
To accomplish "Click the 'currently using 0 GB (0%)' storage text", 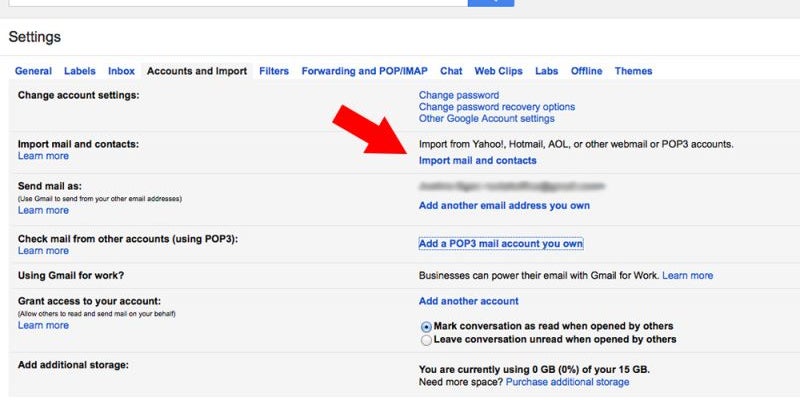I will coord(534,369).
